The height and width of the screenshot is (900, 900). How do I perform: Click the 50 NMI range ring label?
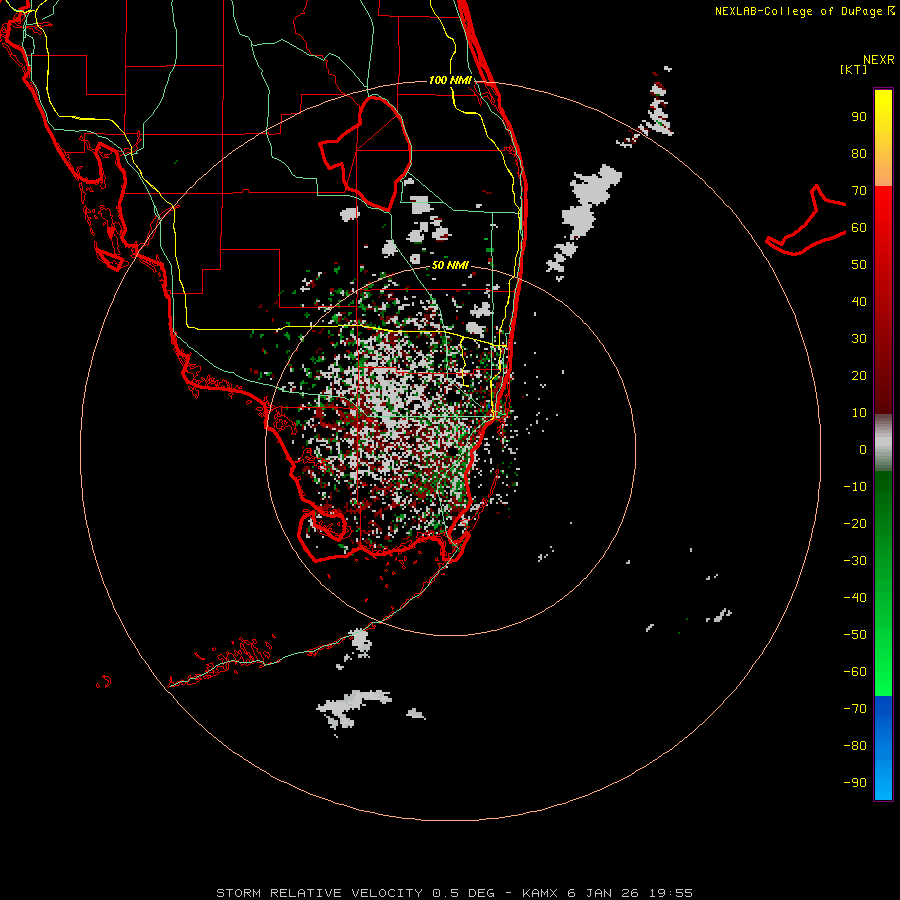pyautogui.click(x=450, y=265)
